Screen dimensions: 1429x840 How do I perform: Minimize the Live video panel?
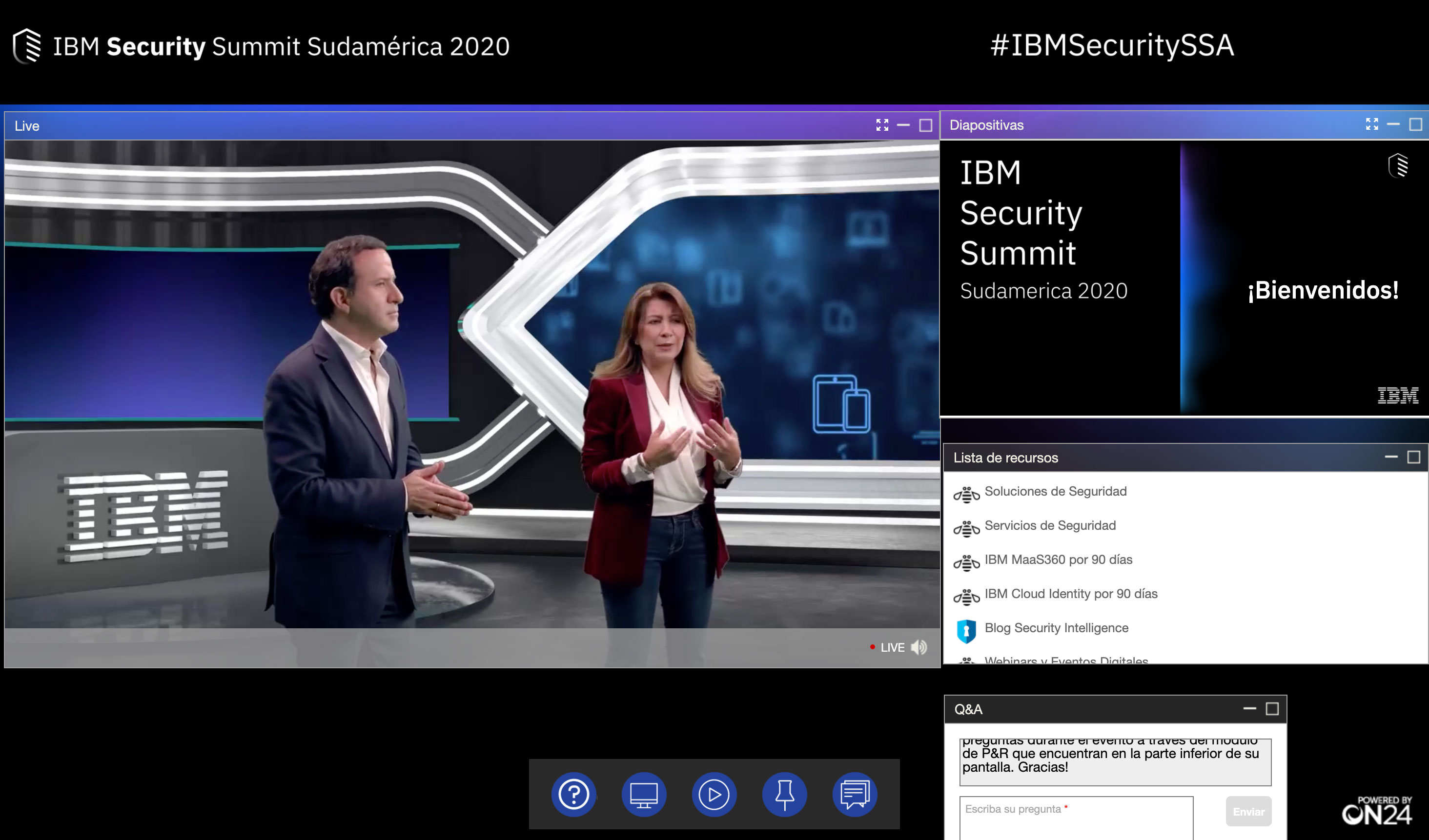click(x=903, y=125)
